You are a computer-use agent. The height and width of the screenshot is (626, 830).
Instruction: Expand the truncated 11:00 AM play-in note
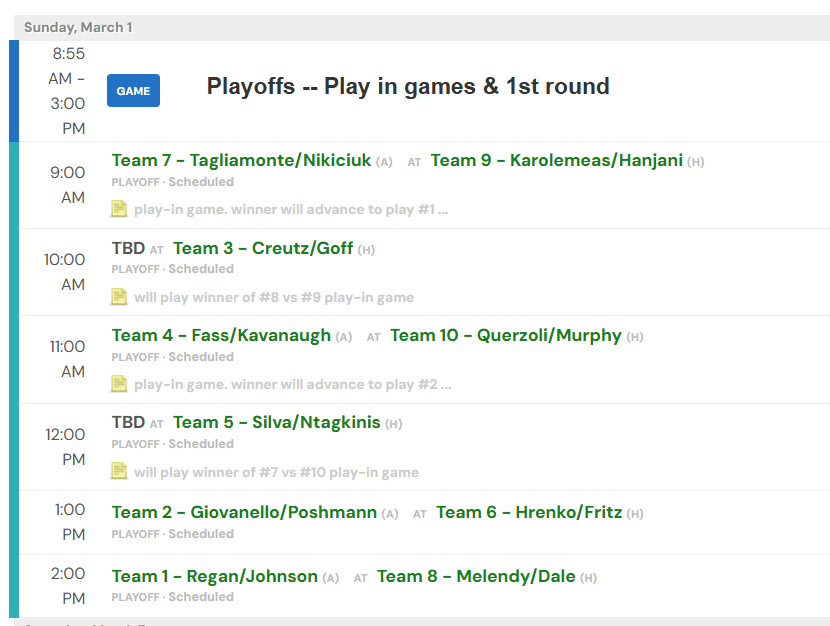coord(292,385)
